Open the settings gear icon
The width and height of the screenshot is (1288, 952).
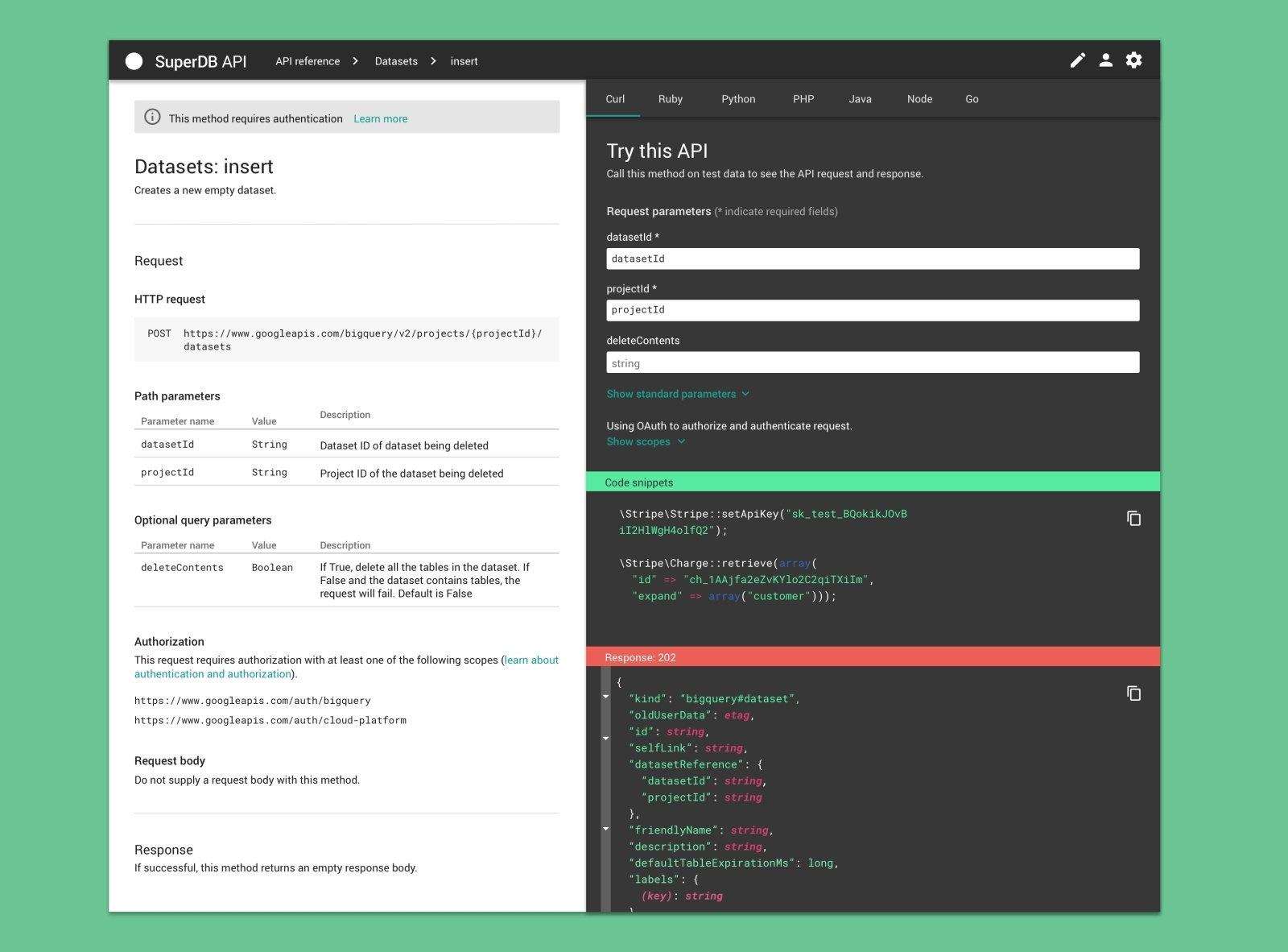[x=1134, y=60]
